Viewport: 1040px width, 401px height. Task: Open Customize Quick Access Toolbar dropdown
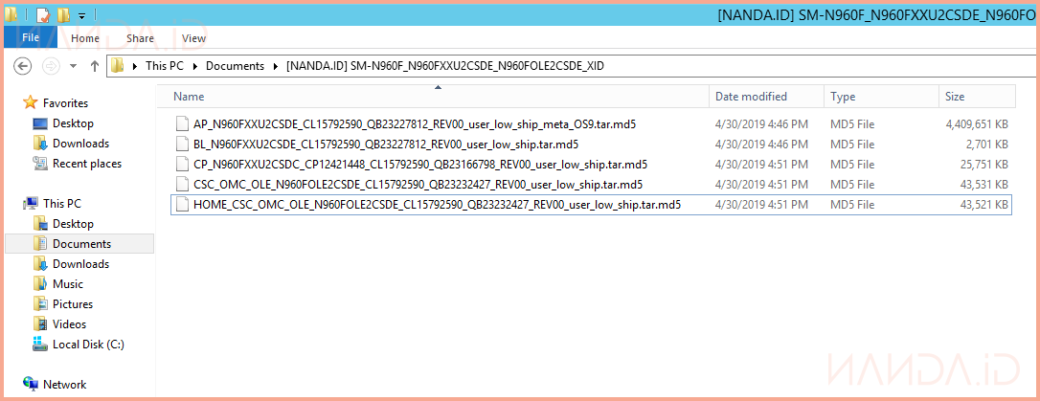(80, 16)
